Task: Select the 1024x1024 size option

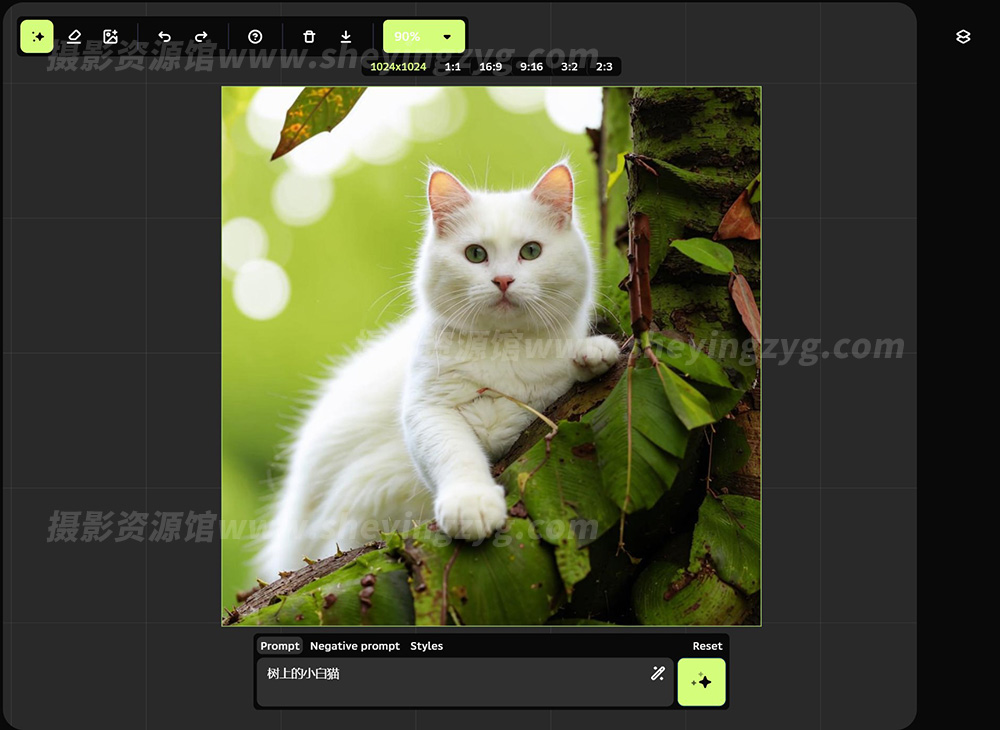Action: click(398, 67)
